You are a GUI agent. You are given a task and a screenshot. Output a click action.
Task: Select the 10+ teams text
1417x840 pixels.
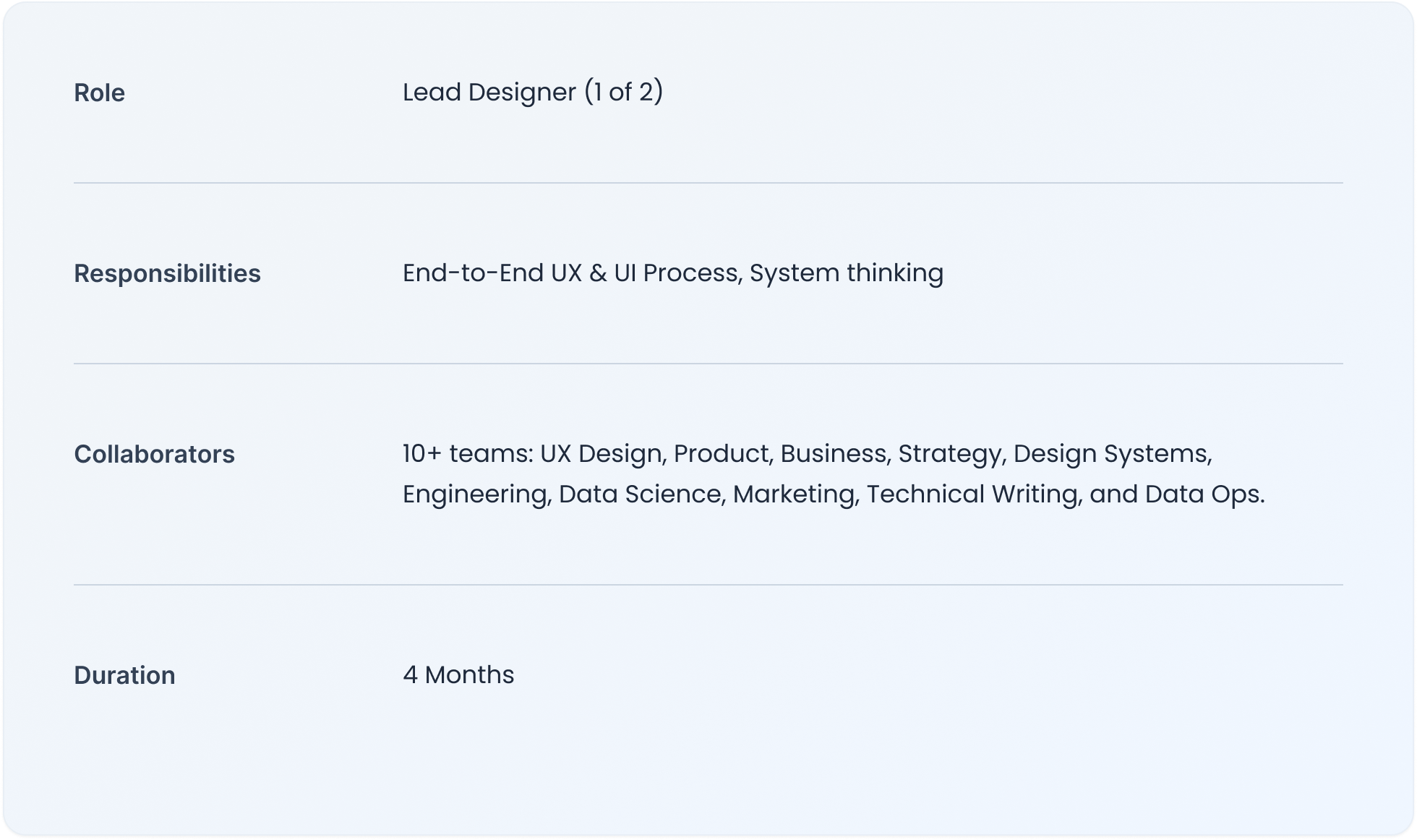click(467, 453)
